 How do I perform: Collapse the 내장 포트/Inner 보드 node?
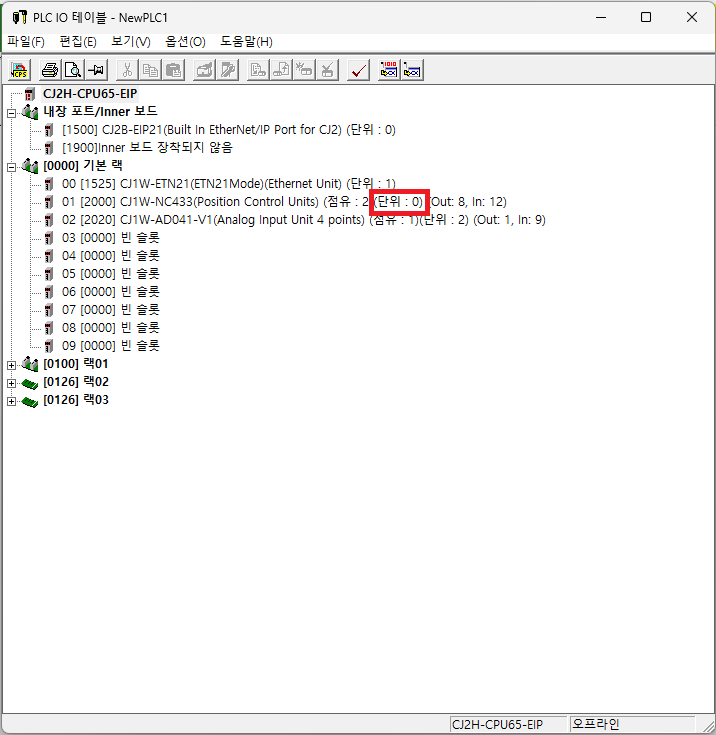pyautogui.click(x=11, y=113)
